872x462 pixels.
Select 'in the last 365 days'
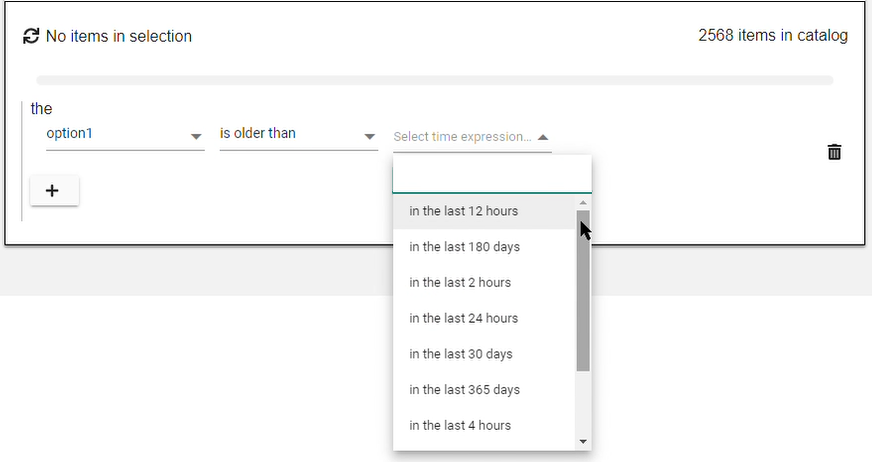point(465,390)
